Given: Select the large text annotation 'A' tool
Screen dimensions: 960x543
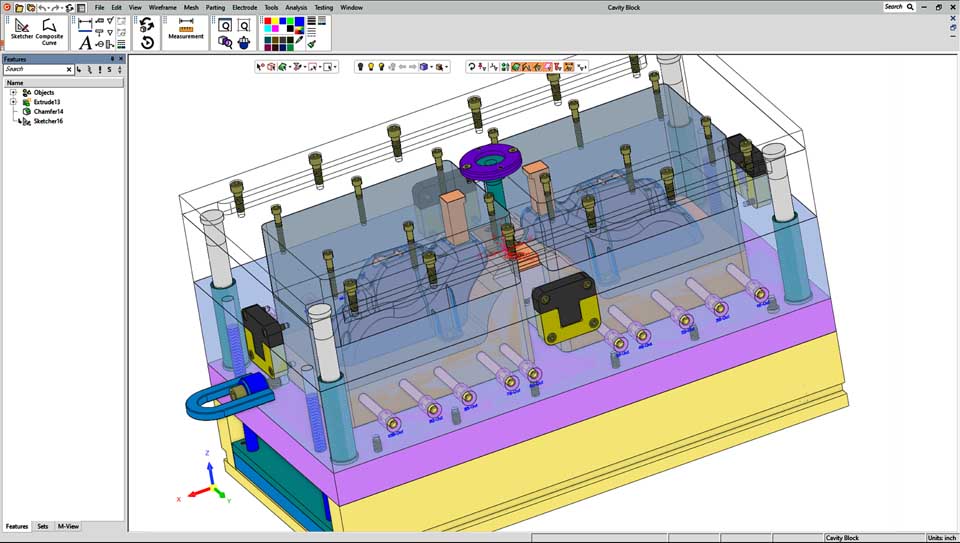Looking at the screenshot, I should point(85,42).
